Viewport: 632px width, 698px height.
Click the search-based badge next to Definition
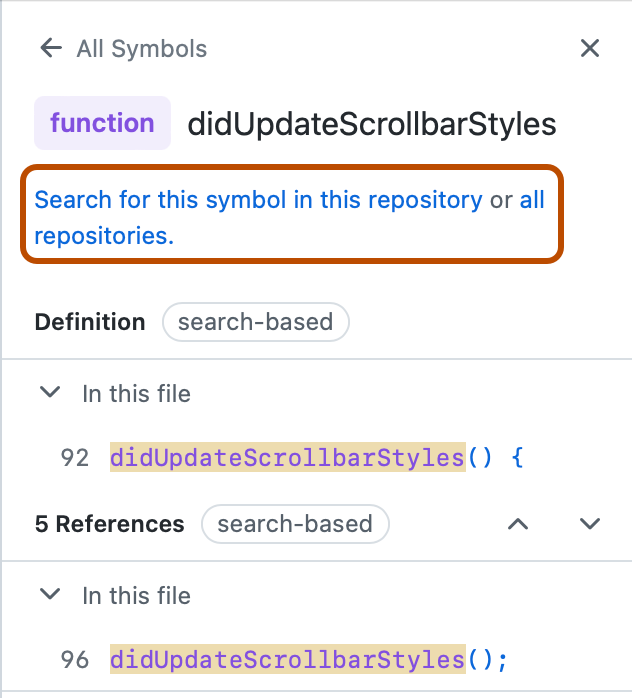255,322
